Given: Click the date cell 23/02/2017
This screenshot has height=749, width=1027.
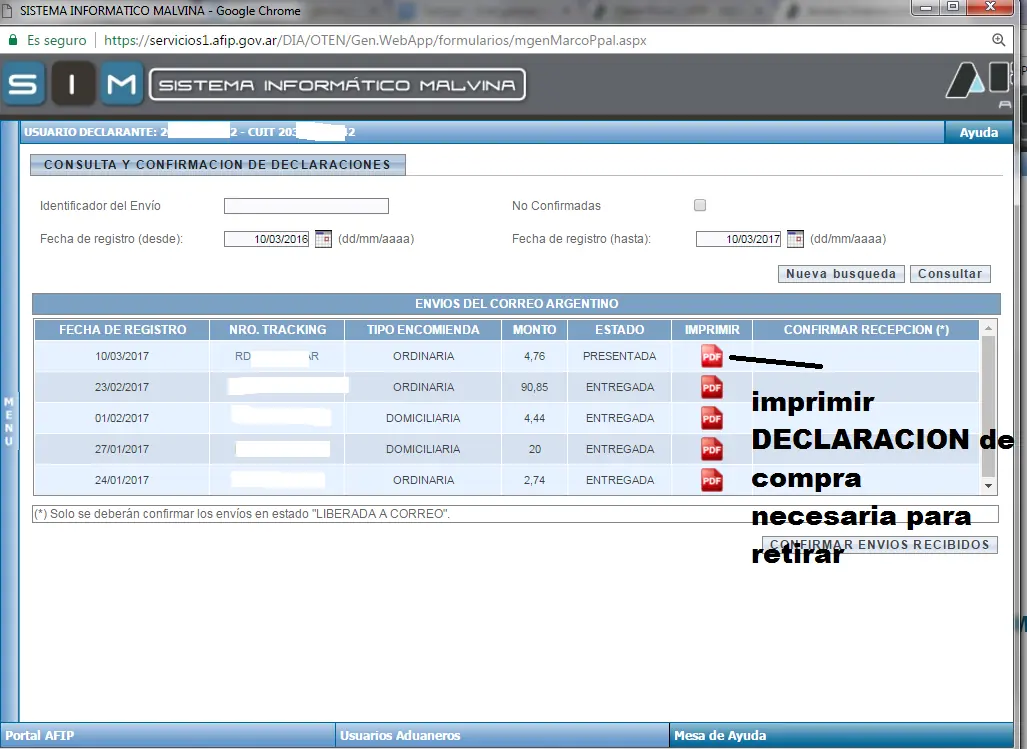Looking at the screenshot, I should pos(122,387).
